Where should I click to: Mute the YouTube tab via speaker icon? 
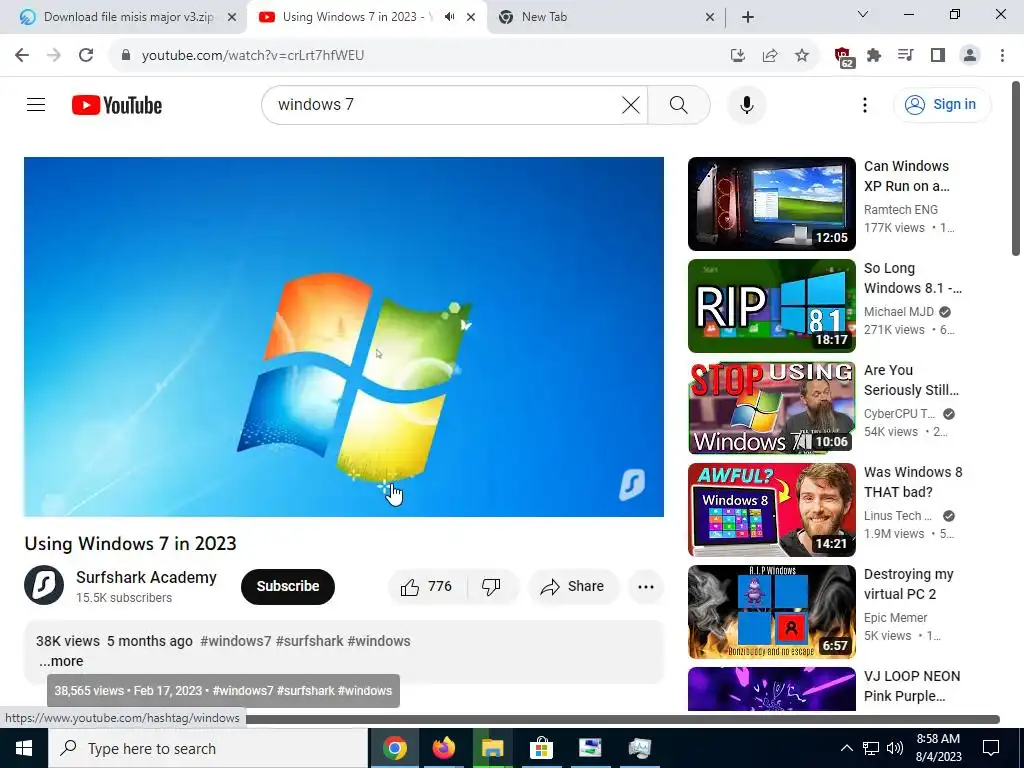tap(449, 17)
